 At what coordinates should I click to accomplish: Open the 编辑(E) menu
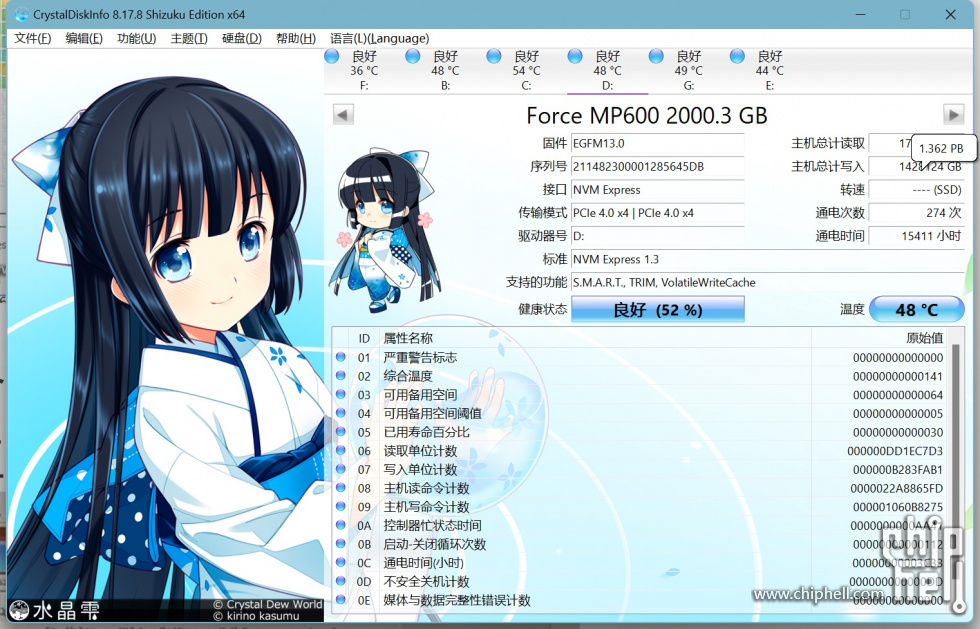click(84, 38)
